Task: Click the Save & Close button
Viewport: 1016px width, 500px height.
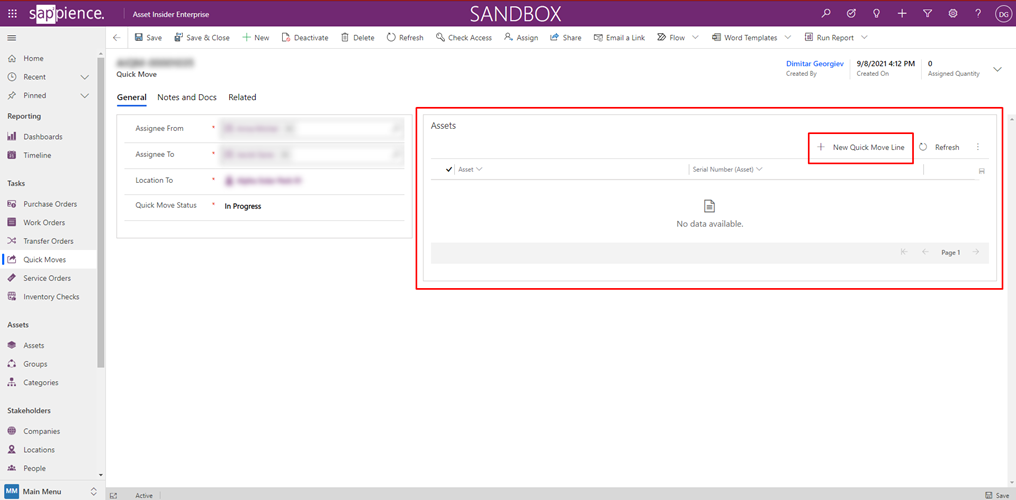Action: [x=201, y=38]
